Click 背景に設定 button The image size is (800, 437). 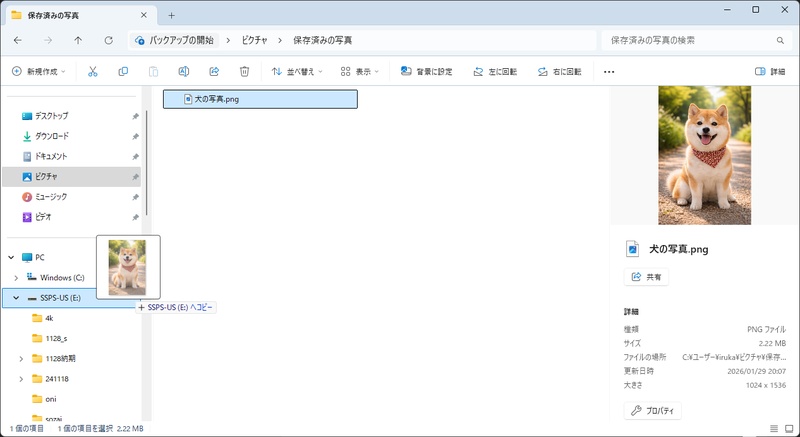point(427,72)
